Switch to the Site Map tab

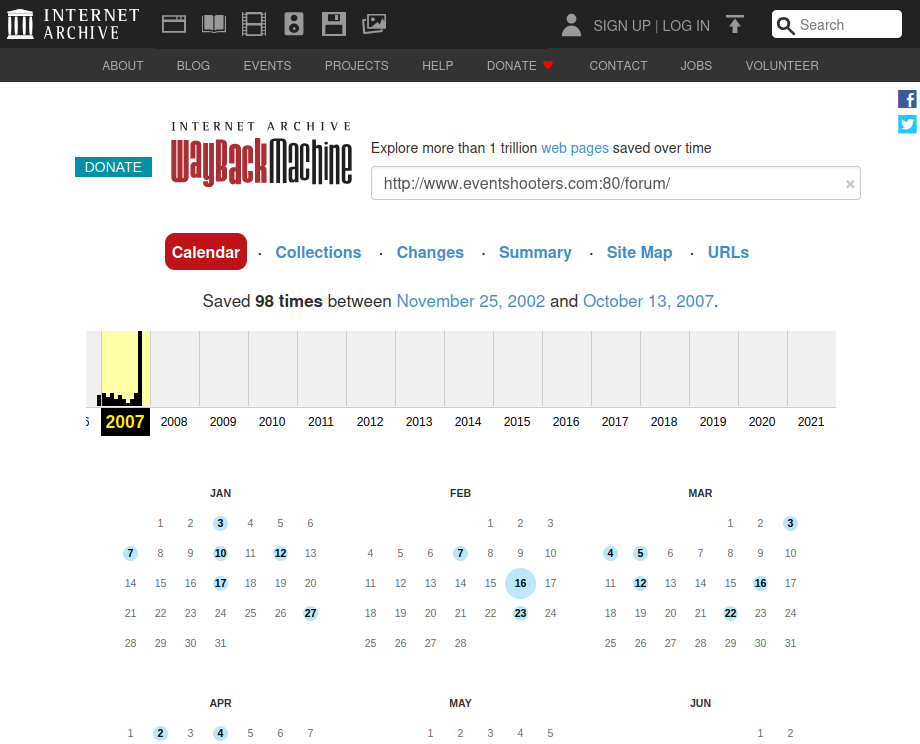click(639, 252)
